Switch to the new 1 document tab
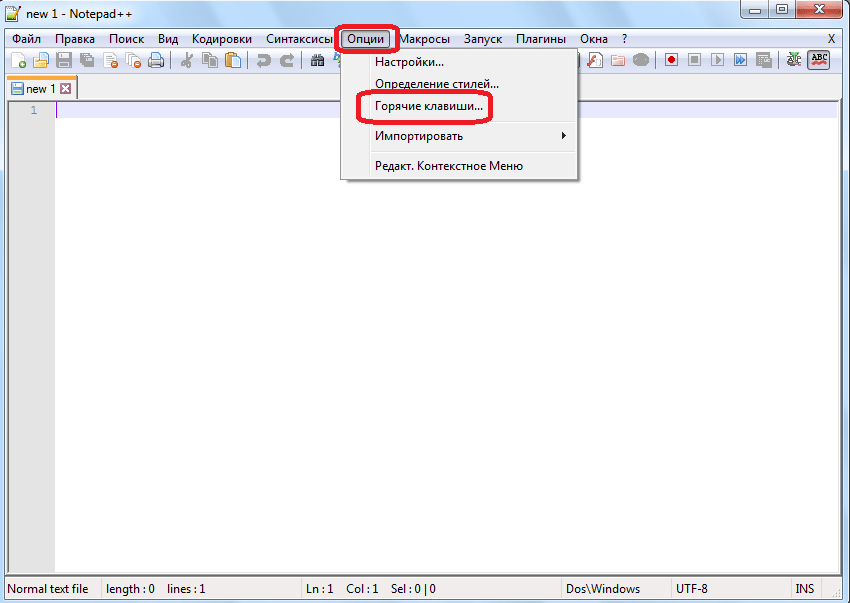Screen dimensions: 850x603 pyautogui.click(x=36, y=89)
